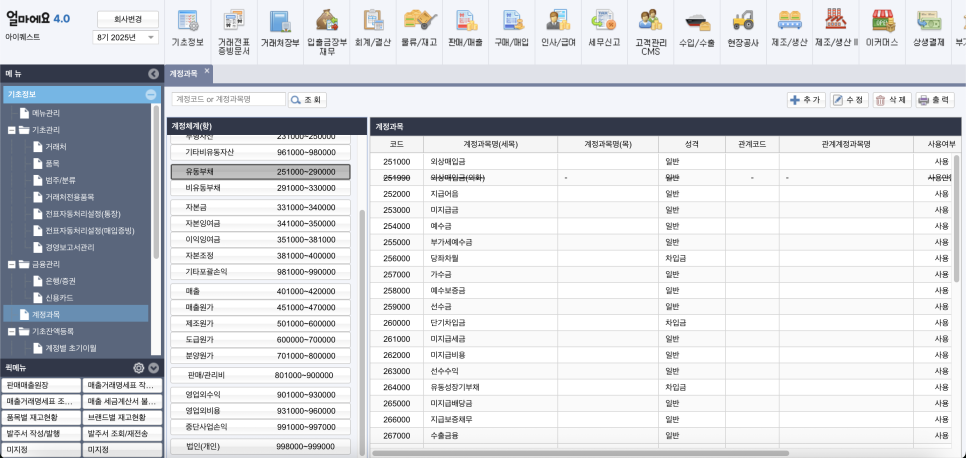Viewport: 966px width, 458px height.
Task: Open the 거래처장부 module icon
Action: pyautogui.click(x=280, y=29)
